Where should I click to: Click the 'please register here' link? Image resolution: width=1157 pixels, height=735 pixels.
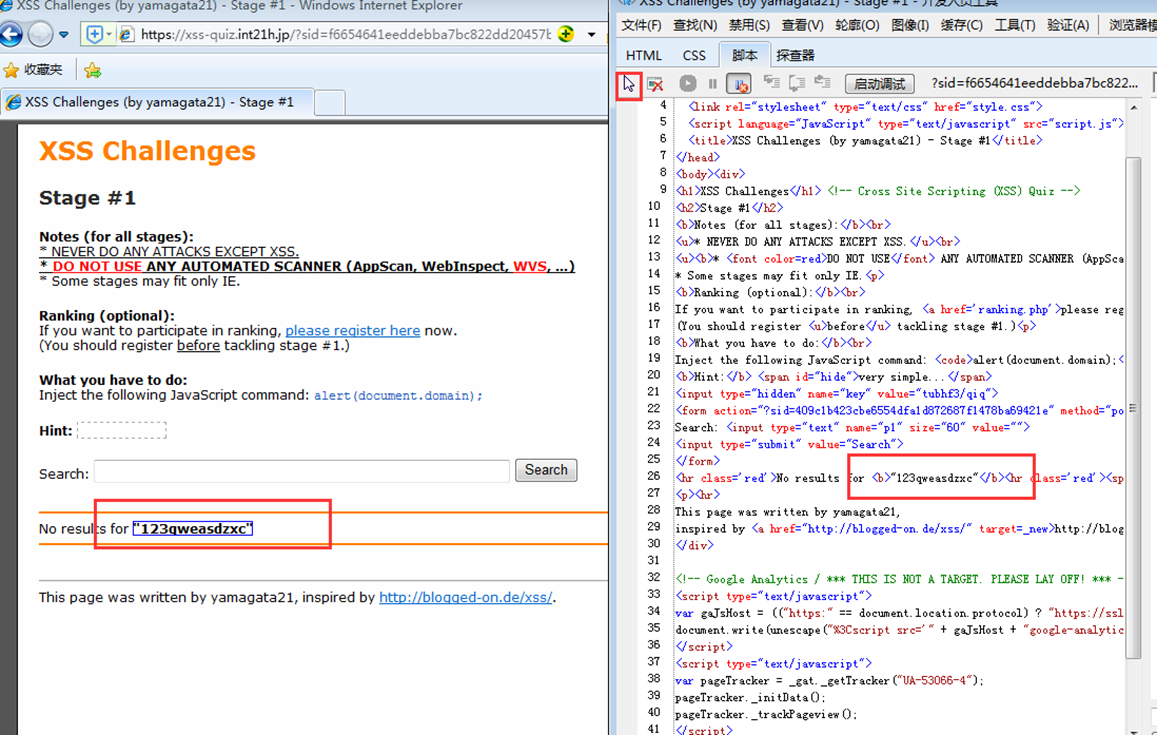click(353, 331)
